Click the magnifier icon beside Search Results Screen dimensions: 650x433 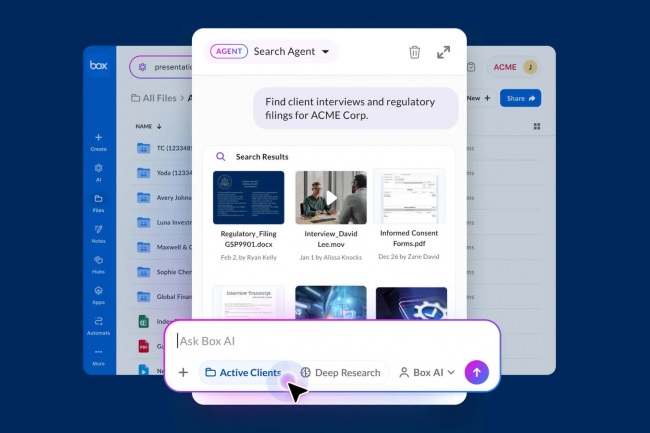(221, 157)
